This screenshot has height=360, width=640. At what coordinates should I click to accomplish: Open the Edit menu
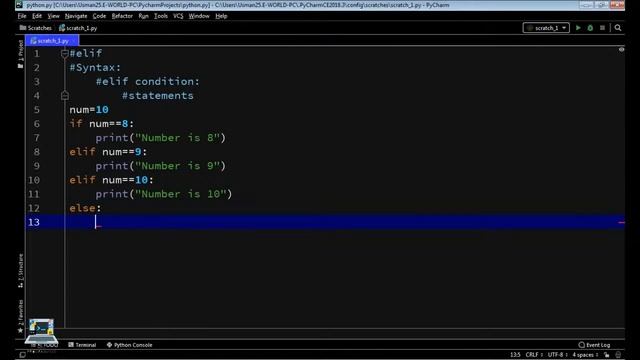(x=37, y=16)
